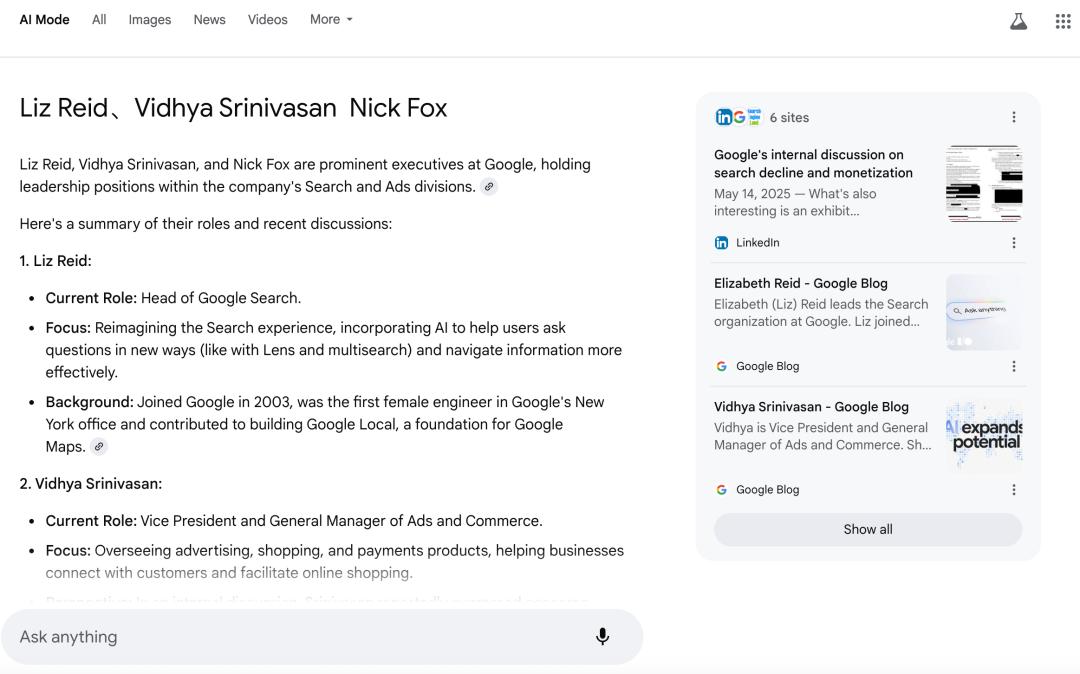Open three-dot menu for Elizabeth Reid source
The width and height of the screenshot is (1080, 674).
1013,366
